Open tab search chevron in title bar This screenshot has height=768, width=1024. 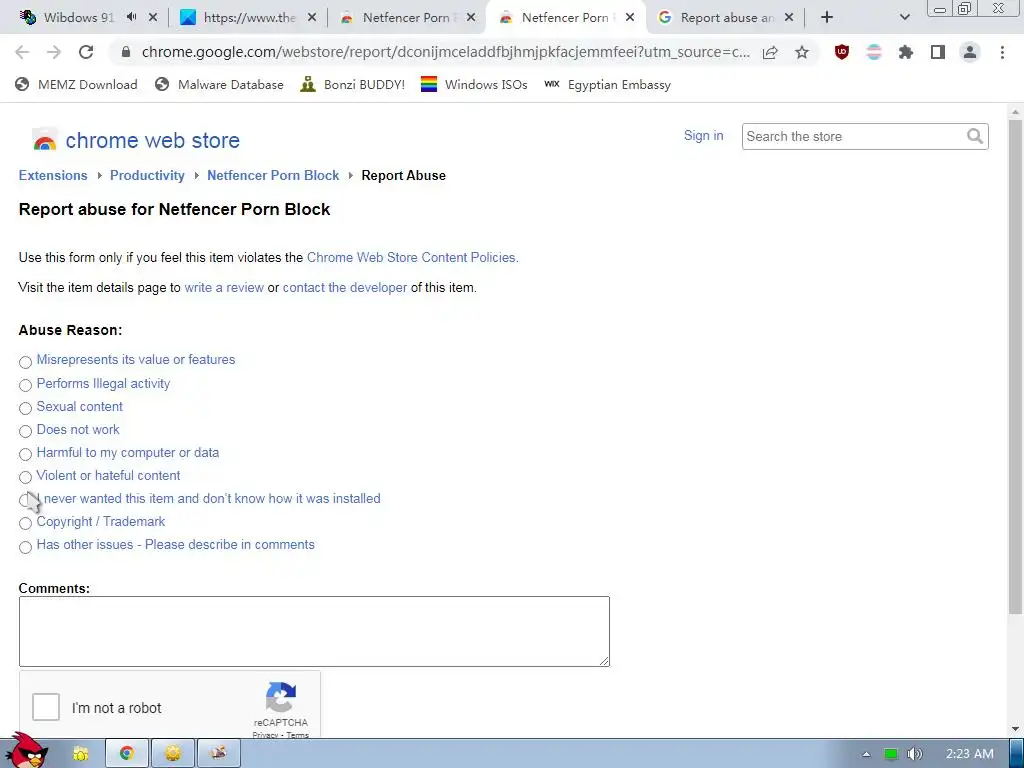pos(904,18)
